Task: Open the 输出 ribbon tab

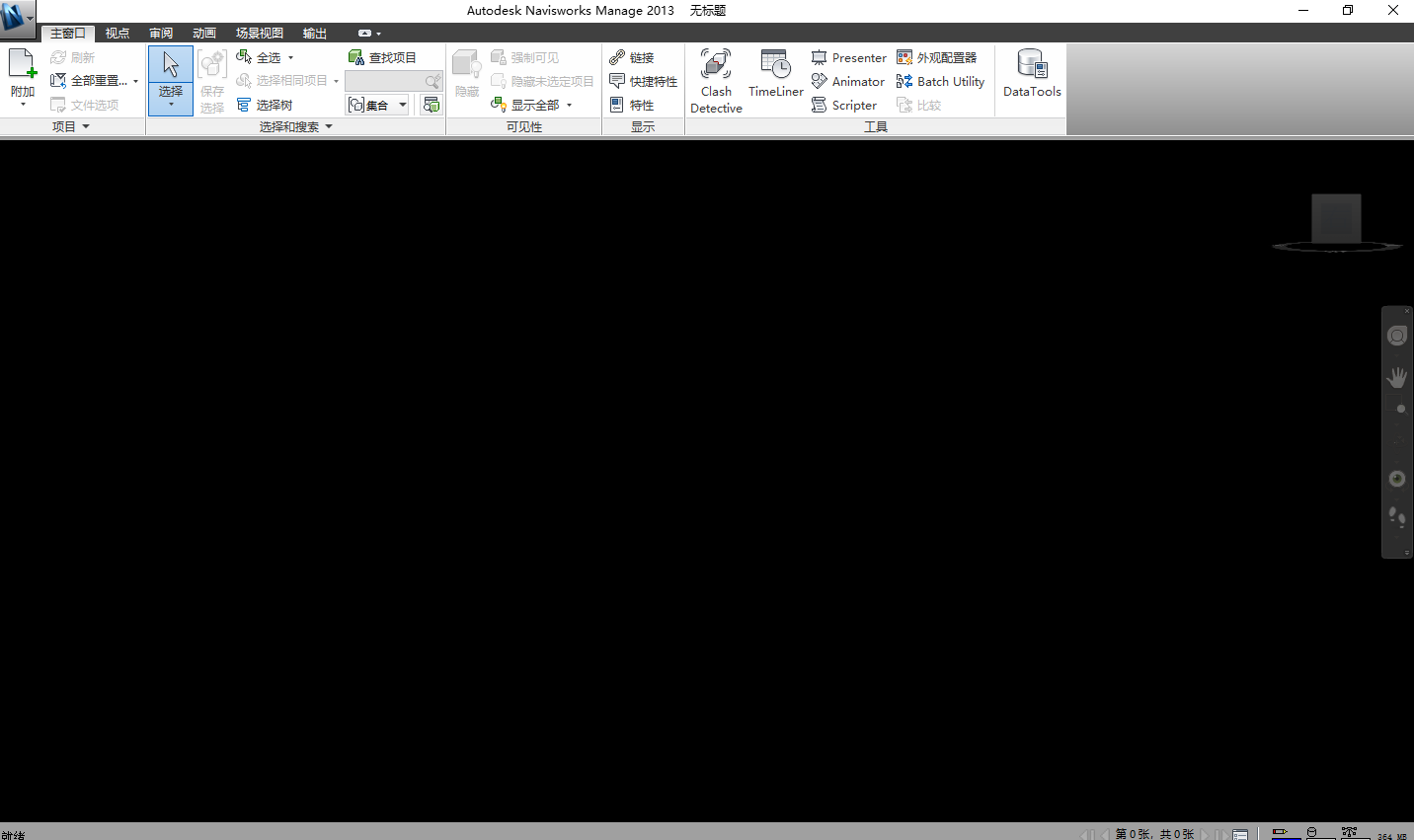Action: coord(314,32)
